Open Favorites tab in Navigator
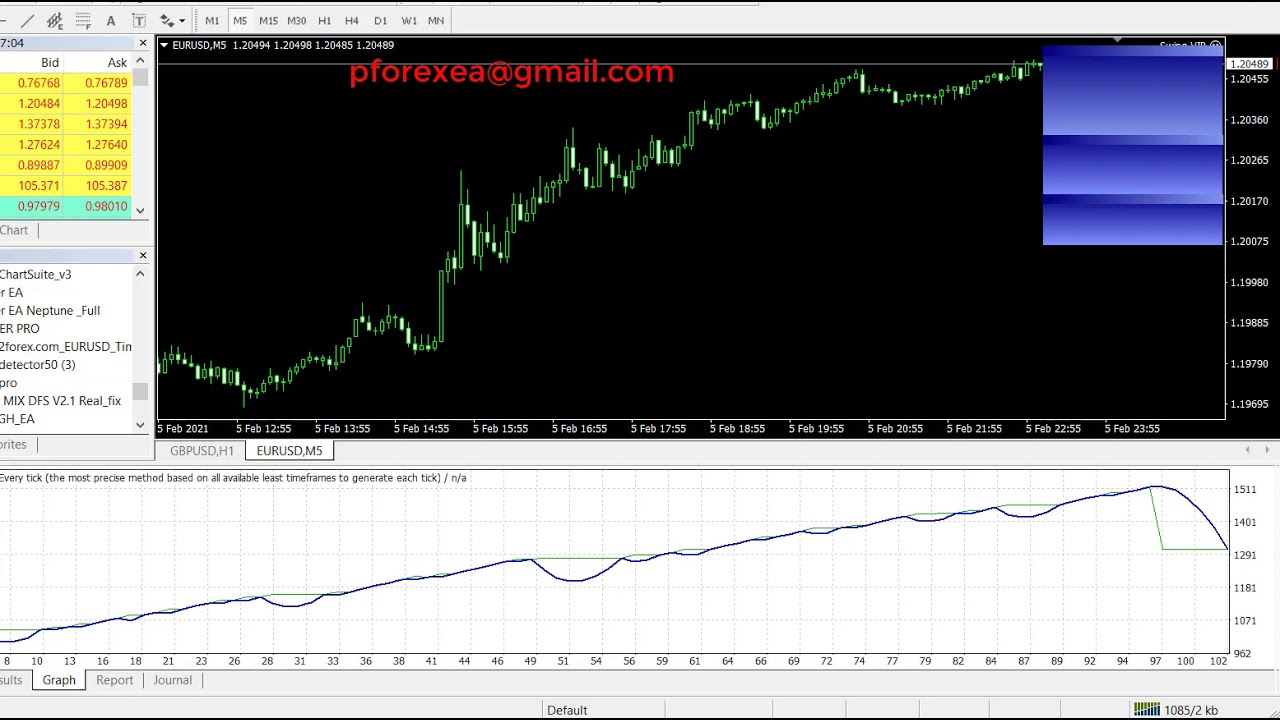Screen dimensions: 1280x720 14,444
